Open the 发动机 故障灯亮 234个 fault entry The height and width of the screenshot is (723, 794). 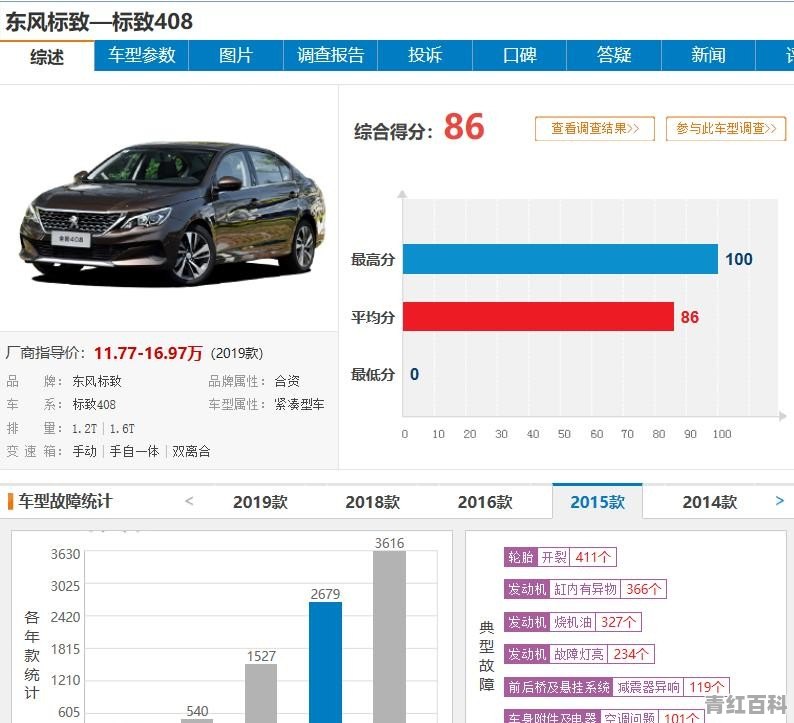579,654
